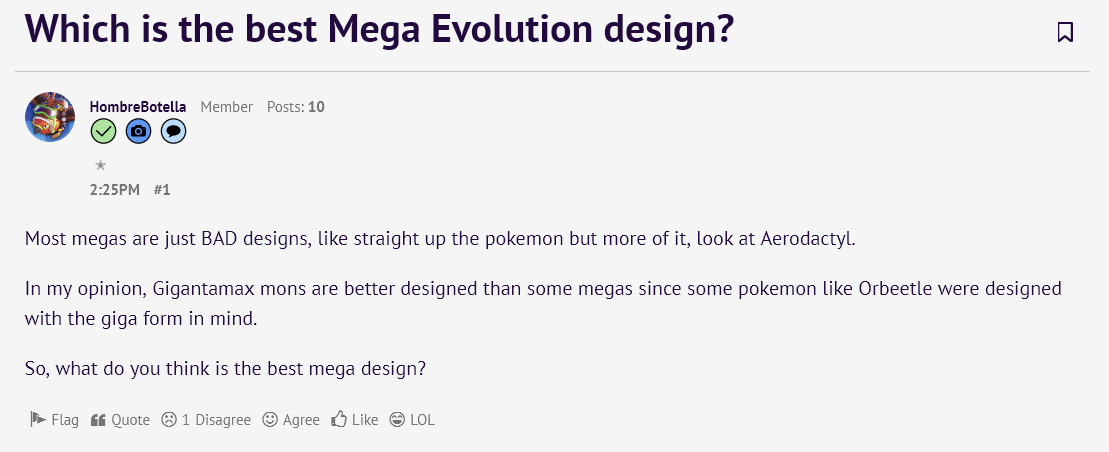Open HombreBotella's avatar picture

pyautogui.click(x=50, y=117)
